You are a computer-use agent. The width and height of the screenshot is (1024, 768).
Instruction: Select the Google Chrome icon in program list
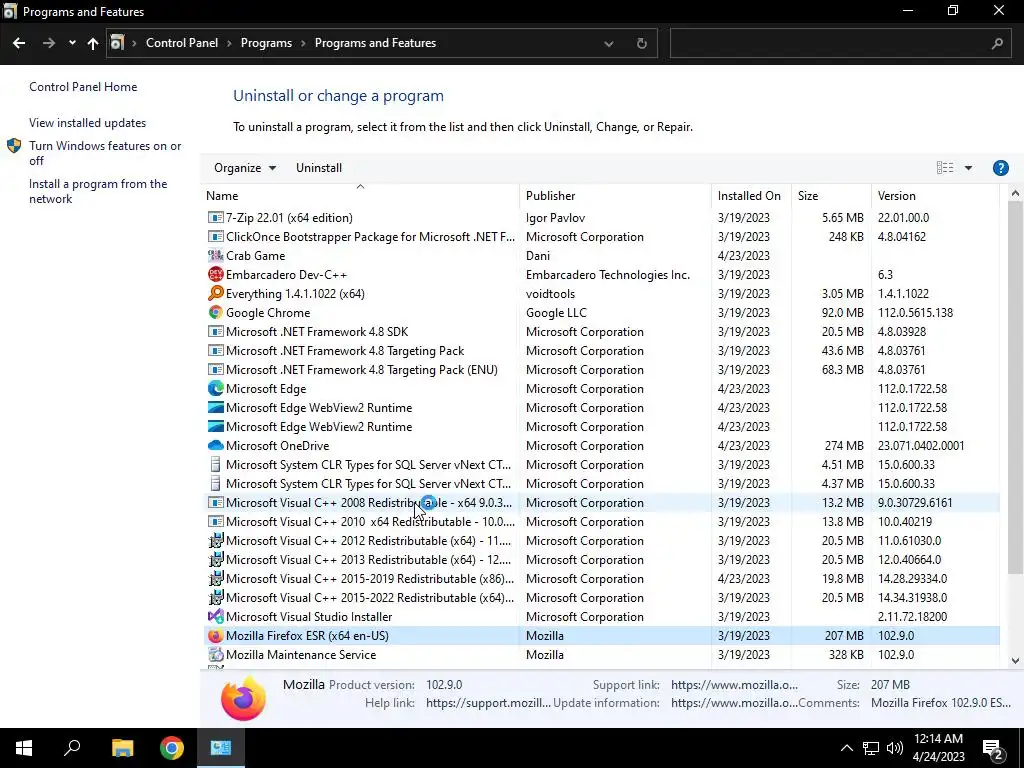point(216,312)
